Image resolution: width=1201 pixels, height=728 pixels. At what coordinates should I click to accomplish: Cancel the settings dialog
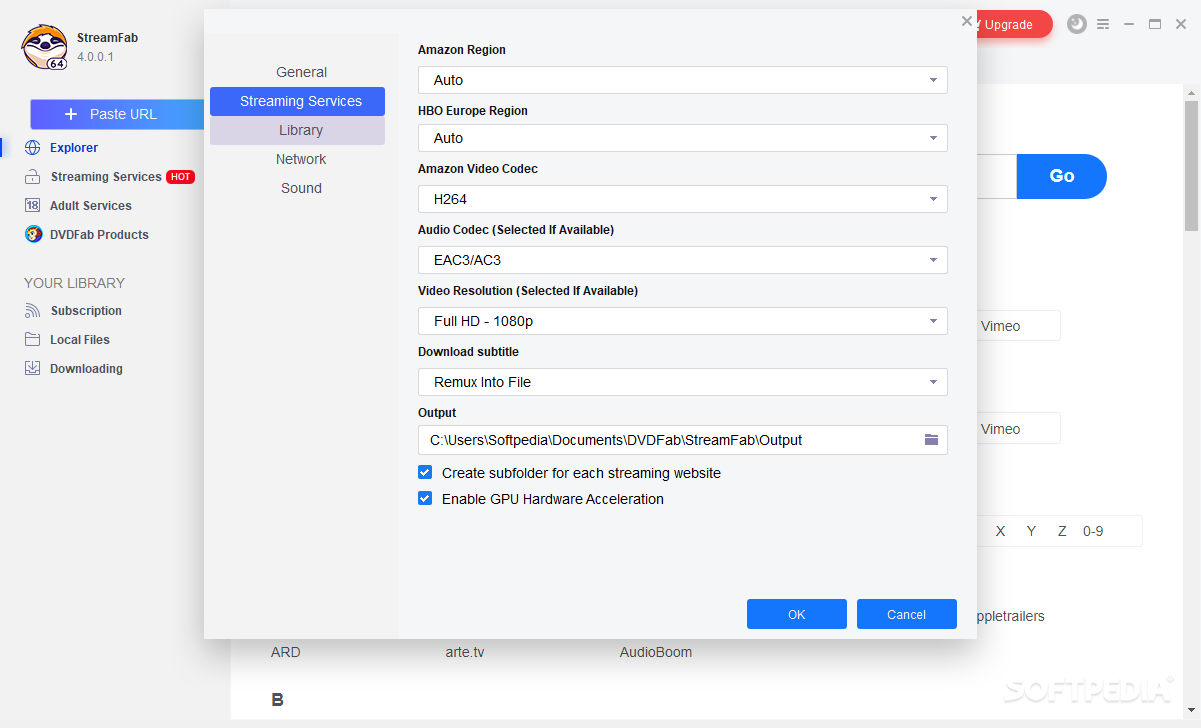[x=907, y=614]
